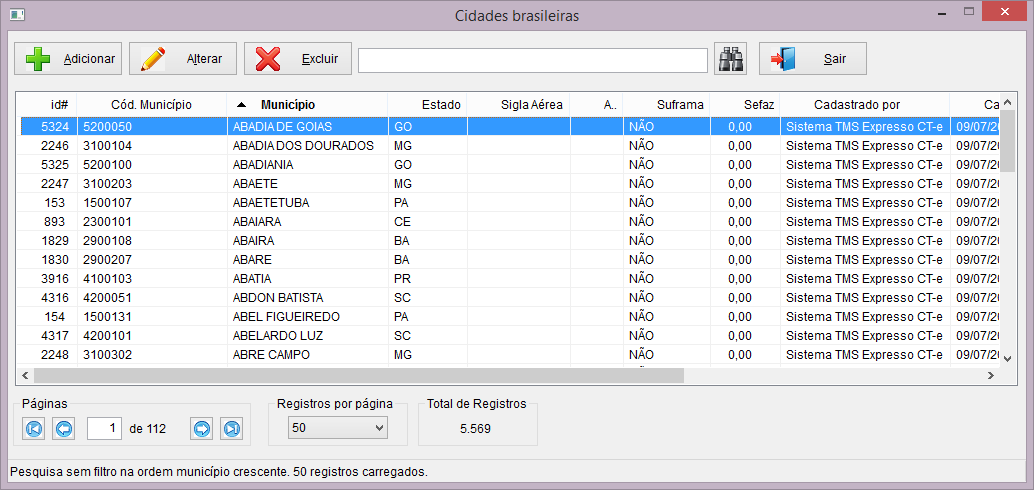Select row ABARE

[510, 260]
